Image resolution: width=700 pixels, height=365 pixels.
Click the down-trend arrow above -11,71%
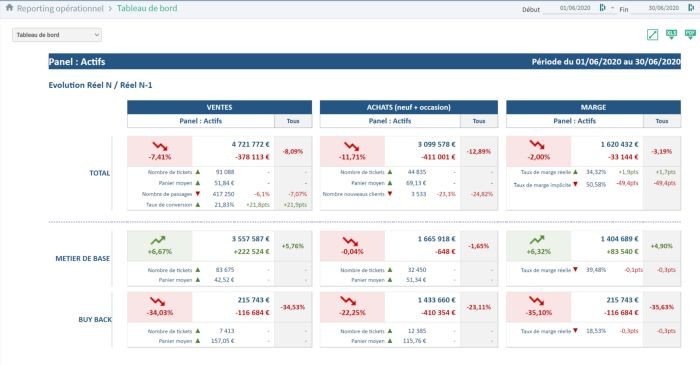352,146
